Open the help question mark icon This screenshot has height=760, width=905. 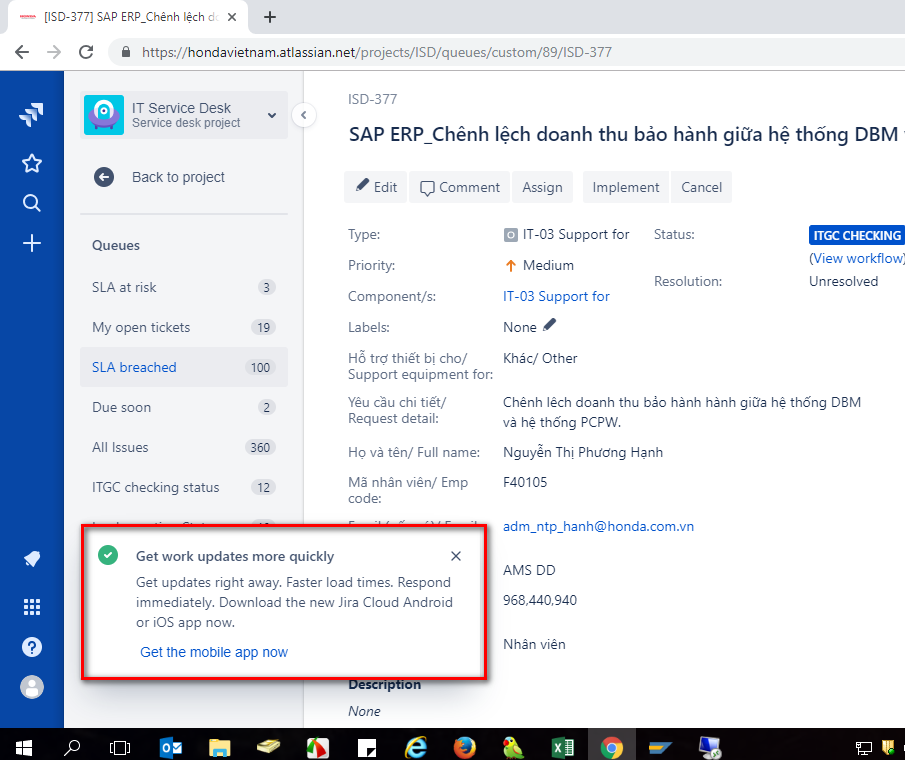point(32,647)
